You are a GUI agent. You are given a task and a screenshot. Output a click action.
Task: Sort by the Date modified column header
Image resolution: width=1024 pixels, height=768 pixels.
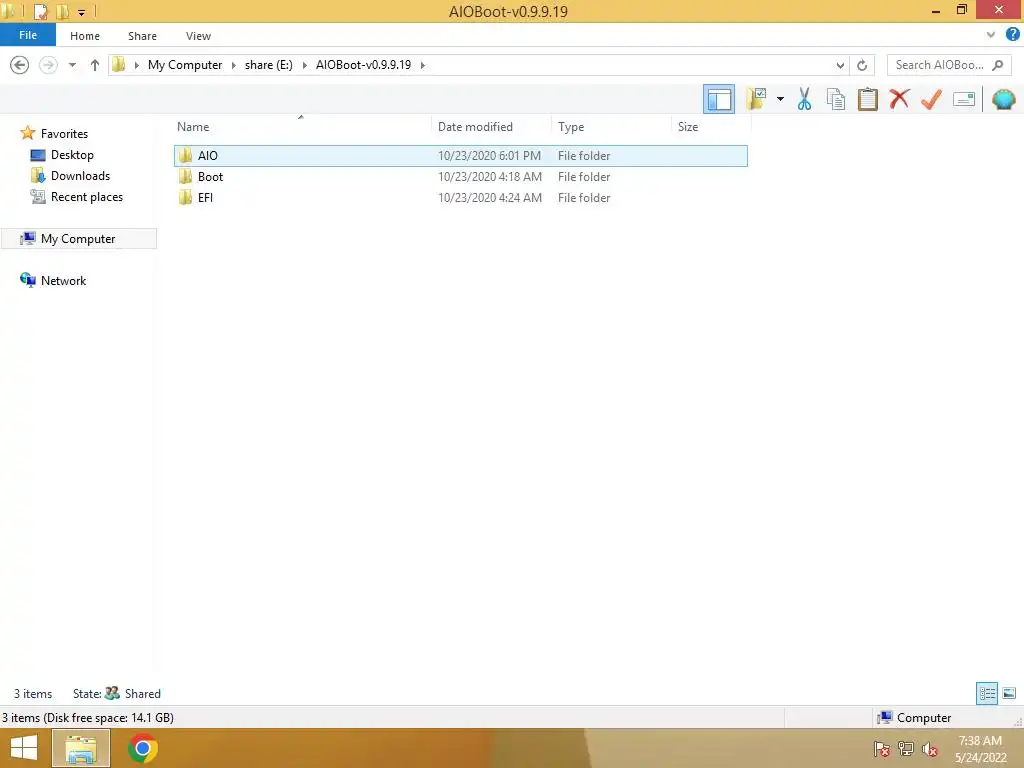tap(475, 127)
